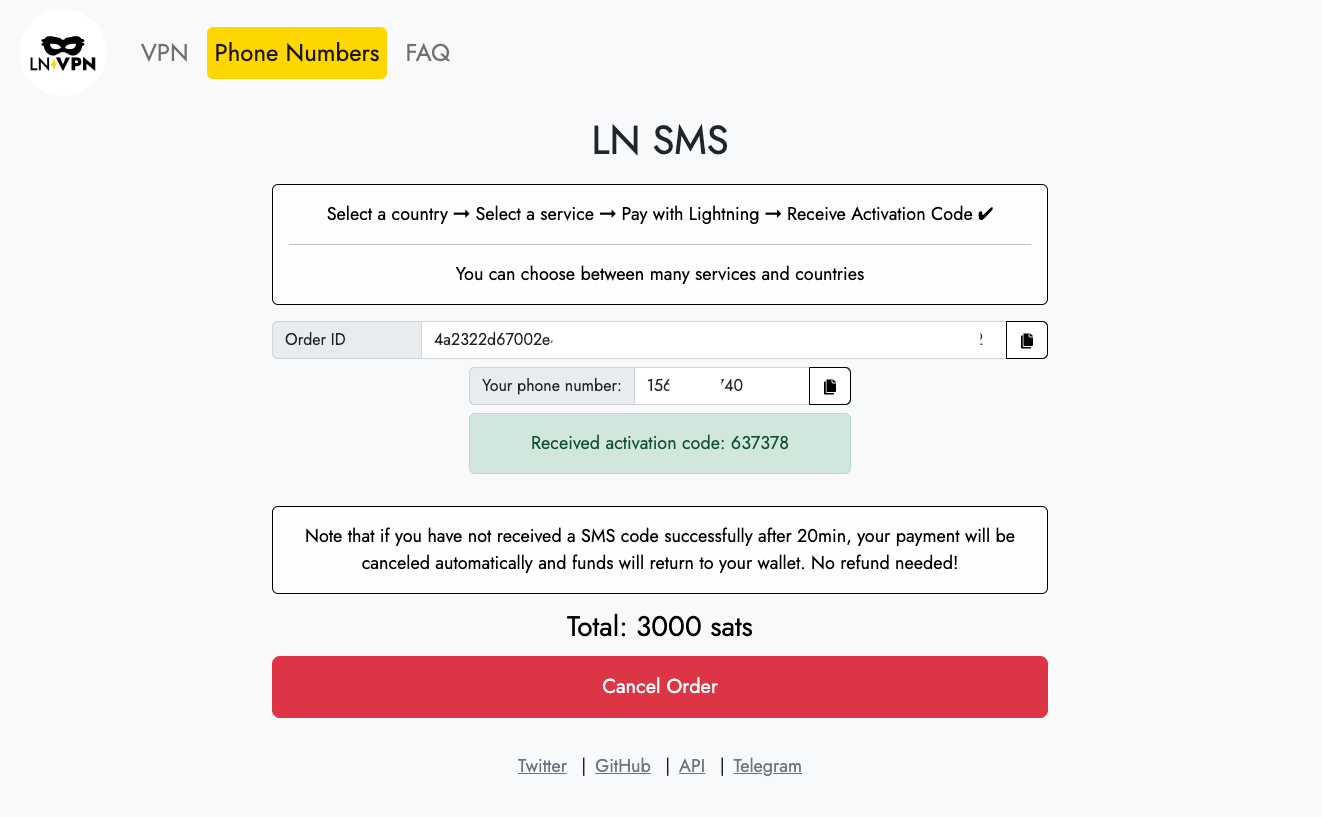
Task: Click the LN SMS heading
Action: (x=660, y=141)
